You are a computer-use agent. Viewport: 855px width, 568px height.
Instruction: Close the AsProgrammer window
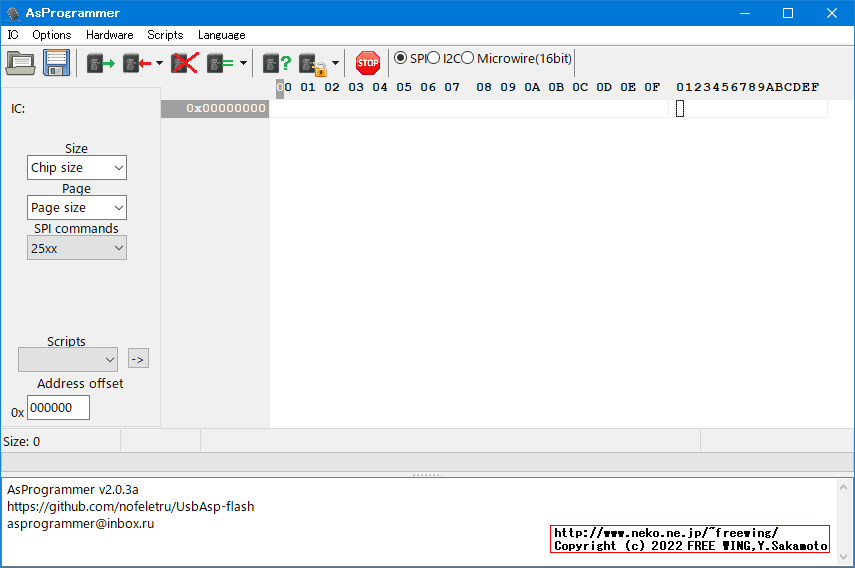832,13
